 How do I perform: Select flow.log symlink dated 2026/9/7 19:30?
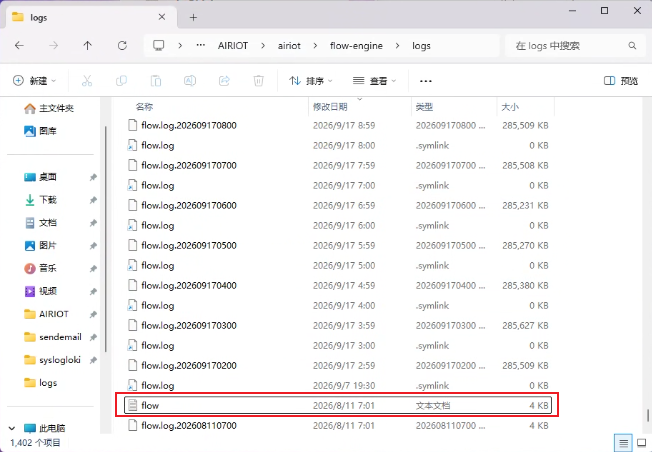[x=338, y=385]
